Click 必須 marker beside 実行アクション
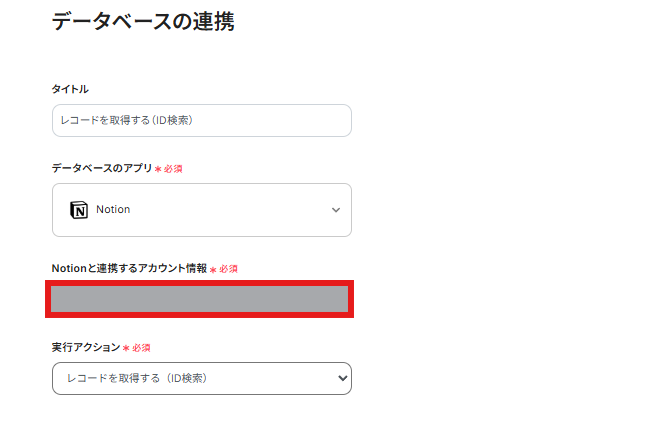The width and height of the screenshot is (646, 423). click(x=141, y=348)
